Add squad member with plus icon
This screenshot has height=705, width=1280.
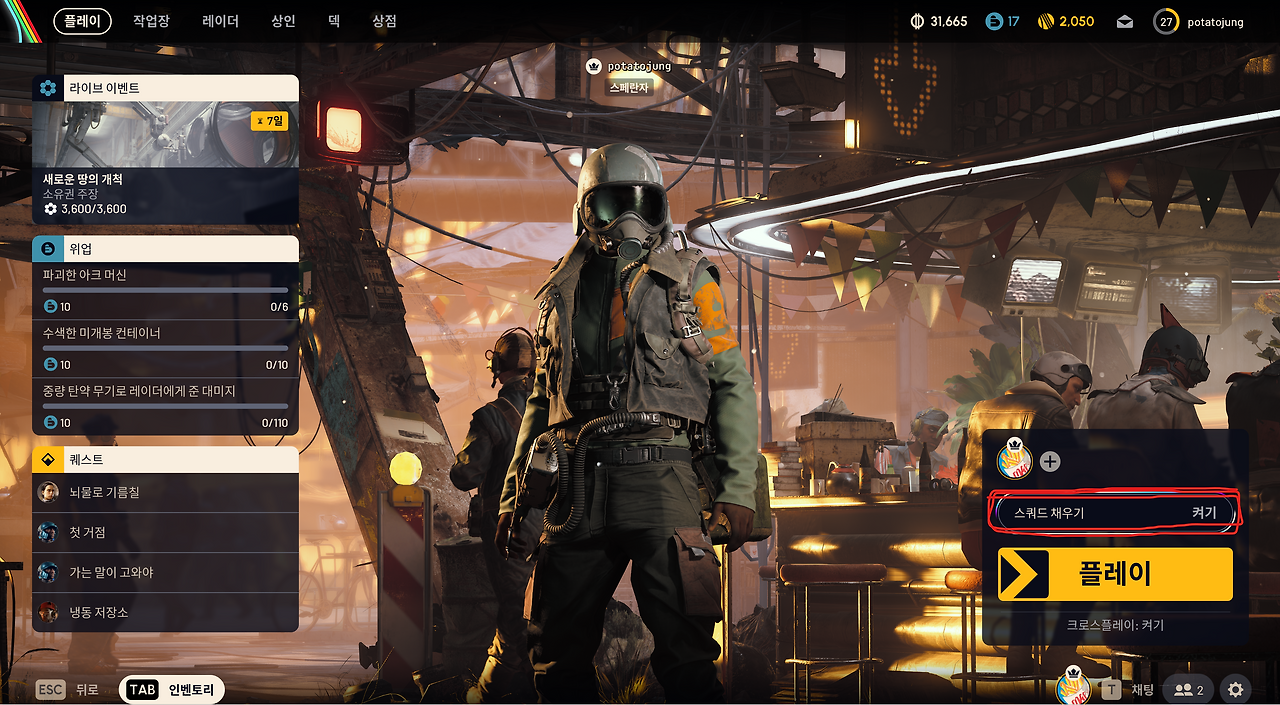tap(1050, 462)
